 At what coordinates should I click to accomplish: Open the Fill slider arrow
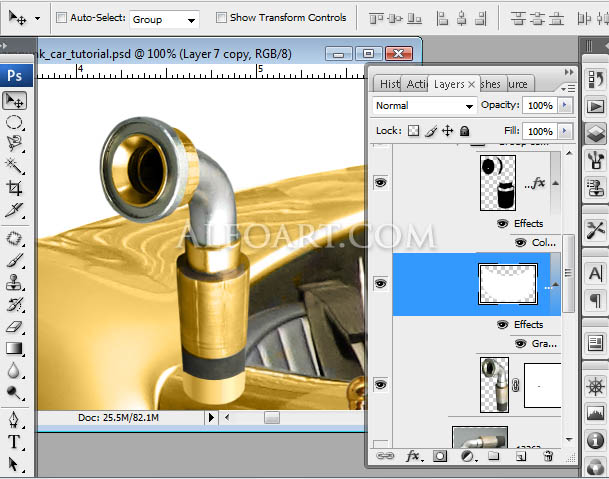tap(565, 131)
